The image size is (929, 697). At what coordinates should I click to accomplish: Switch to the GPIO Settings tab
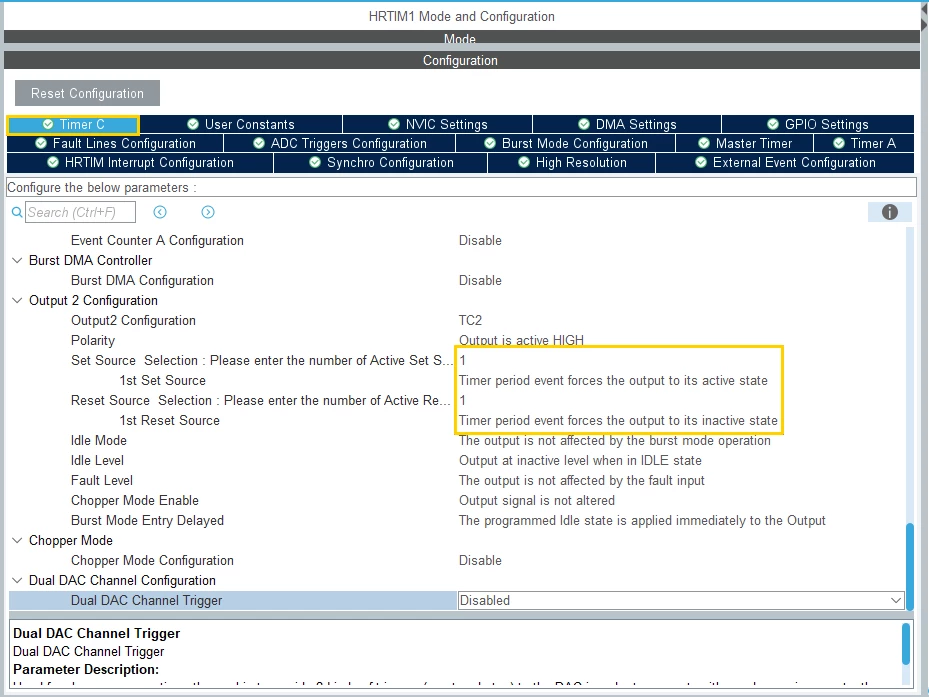coord(818,124)
